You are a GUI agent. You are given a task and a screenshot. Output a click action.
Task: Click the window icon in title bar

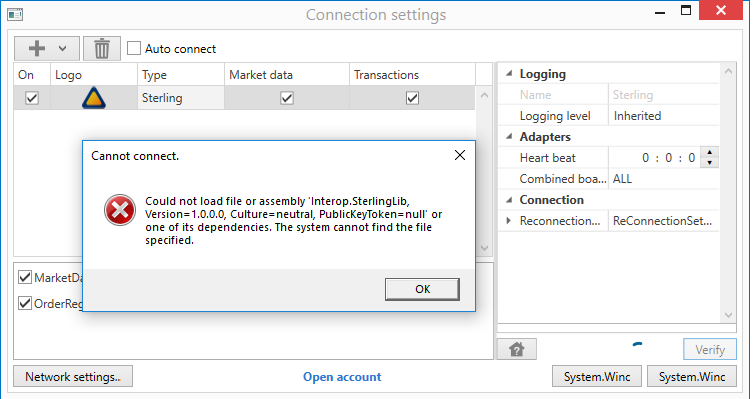click(x=15, y=14)
